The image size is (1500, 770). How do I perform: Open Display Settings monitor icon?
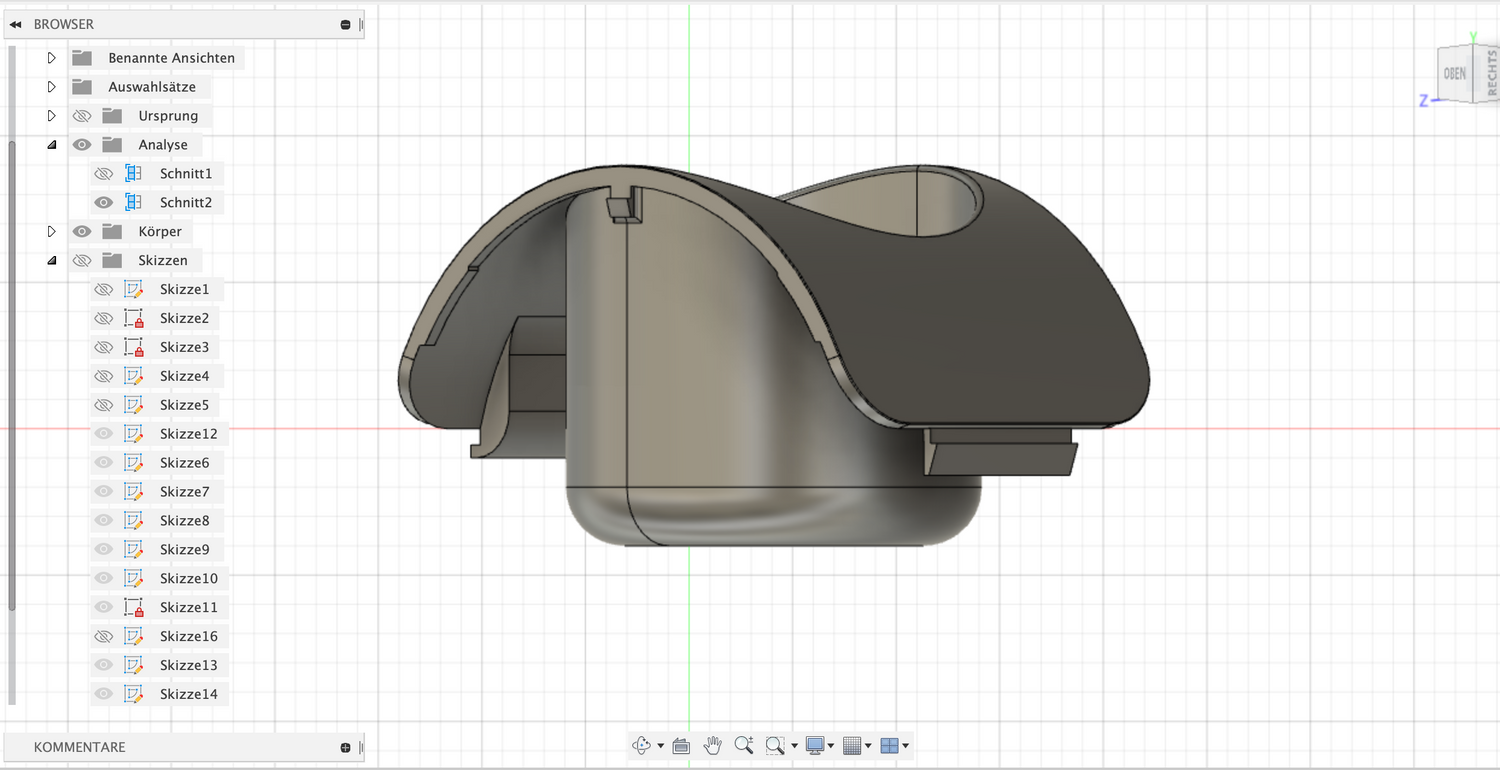[815, 746]
